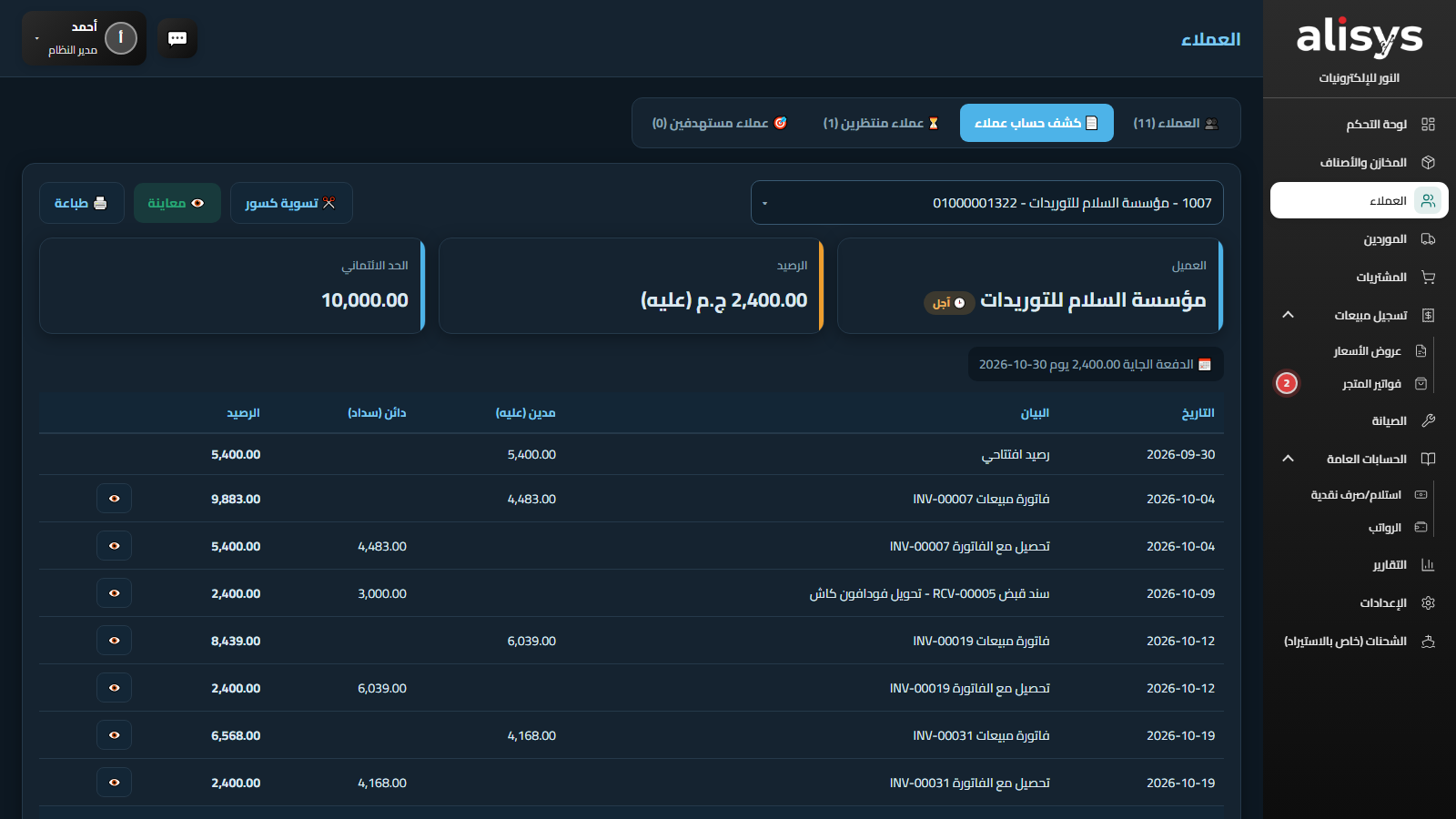This screenshot has width=1456, height=819.
Task: Open الشحنات (خاص بالاستيراد) sidebar item
Action: (x=1359, y=642)
